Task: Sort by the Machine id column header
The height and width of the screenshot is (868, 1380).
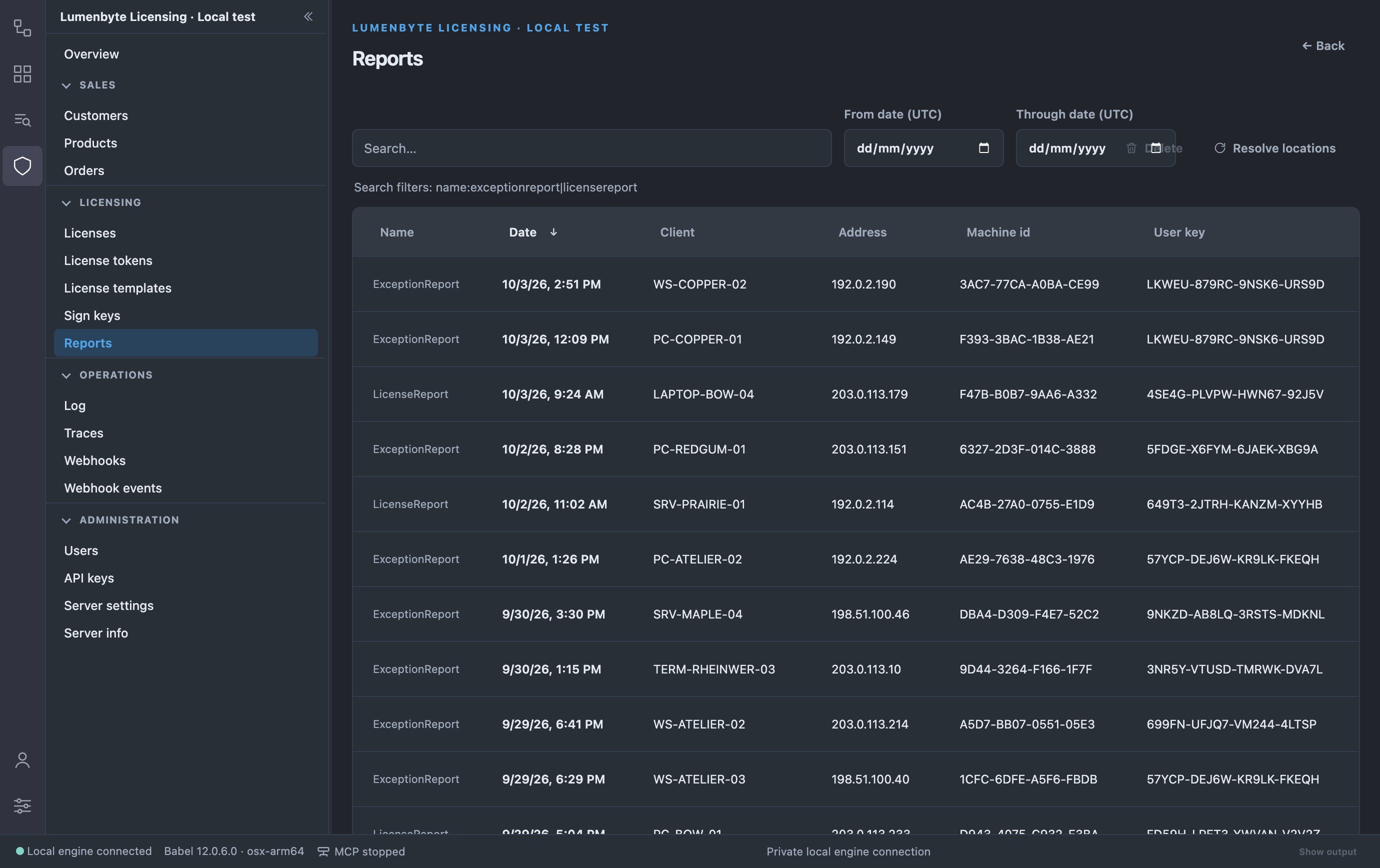Action: click(997, 232)
